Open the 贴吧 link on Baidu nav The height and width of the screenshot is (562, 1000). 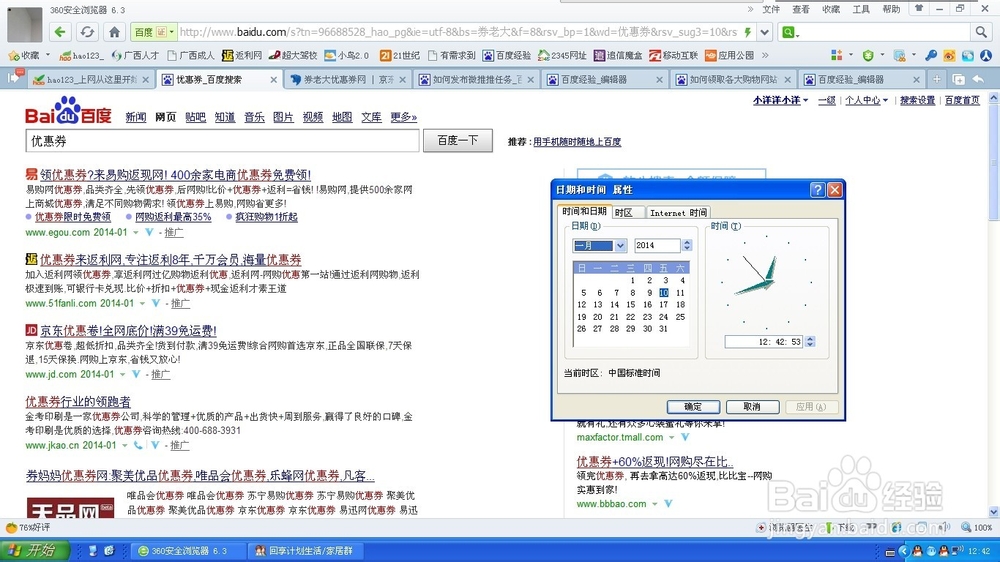coord(195,117)
